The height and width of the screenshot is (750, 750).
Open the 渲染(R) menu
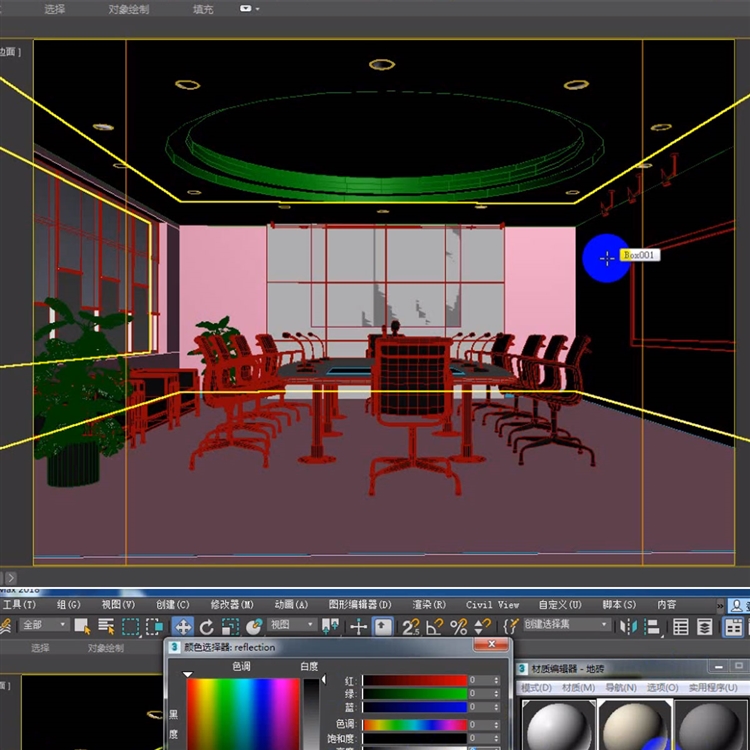(429, 605)
